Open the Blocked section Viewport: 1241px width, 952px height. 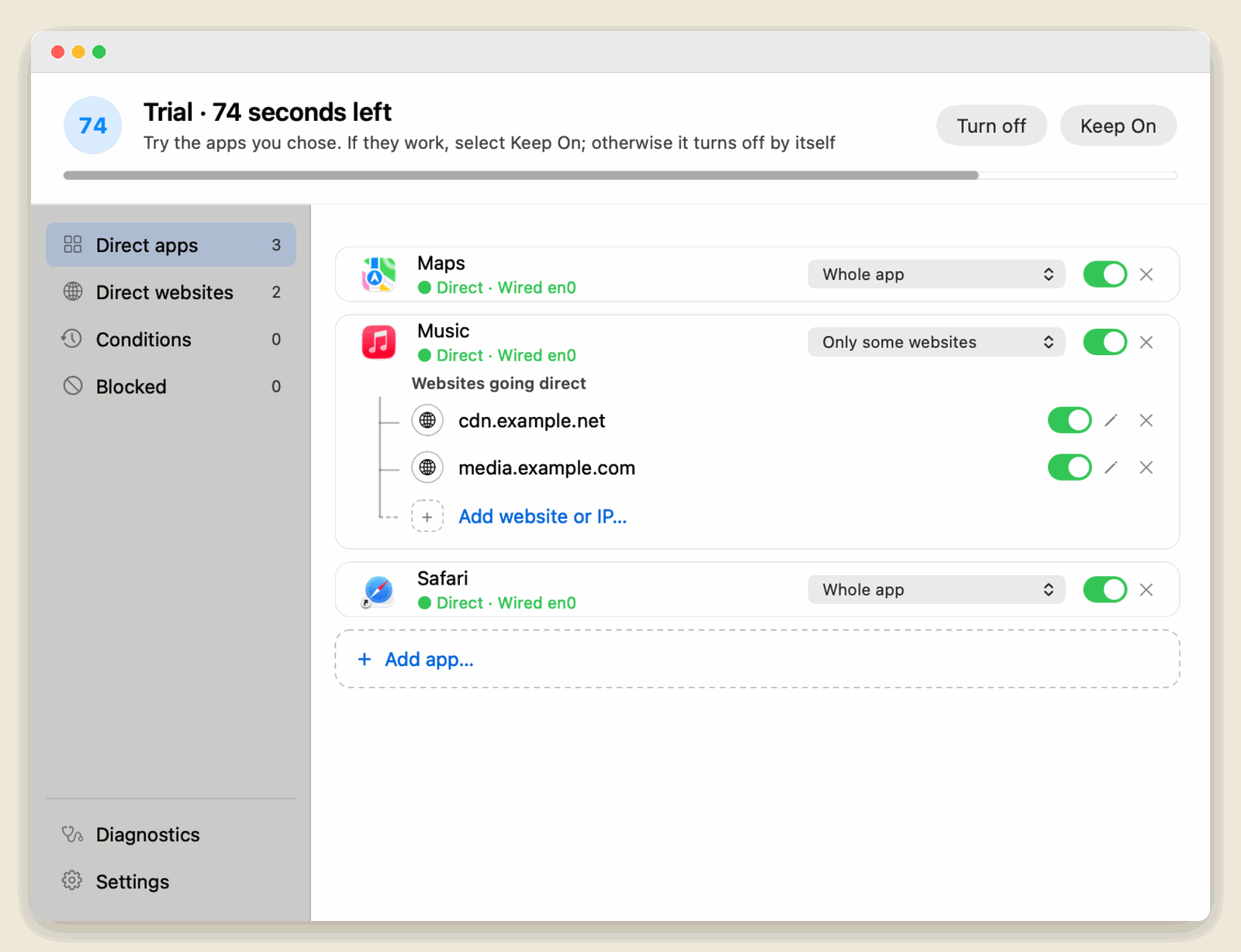pos(171,386)
